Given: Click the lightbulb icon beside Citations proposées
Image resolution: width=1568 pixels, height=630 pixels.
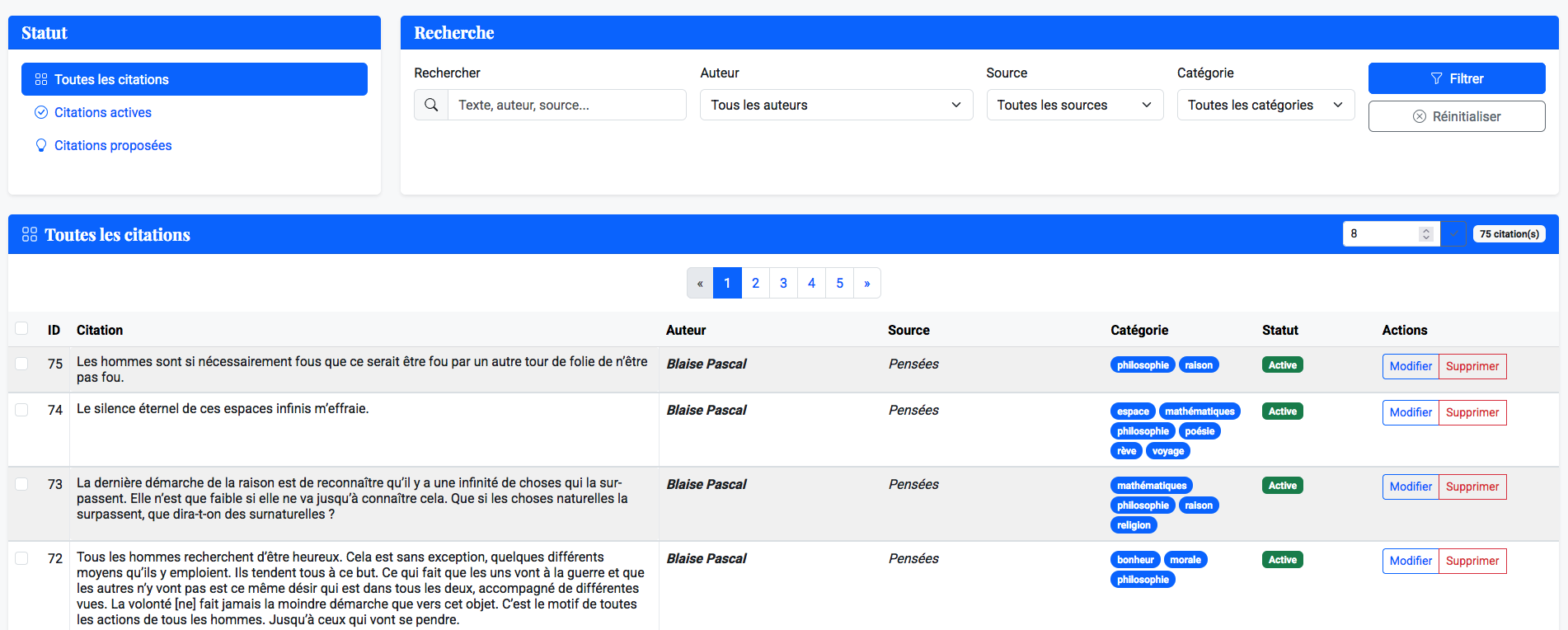Looking at the screenshot, I should [x=41, y=146].
